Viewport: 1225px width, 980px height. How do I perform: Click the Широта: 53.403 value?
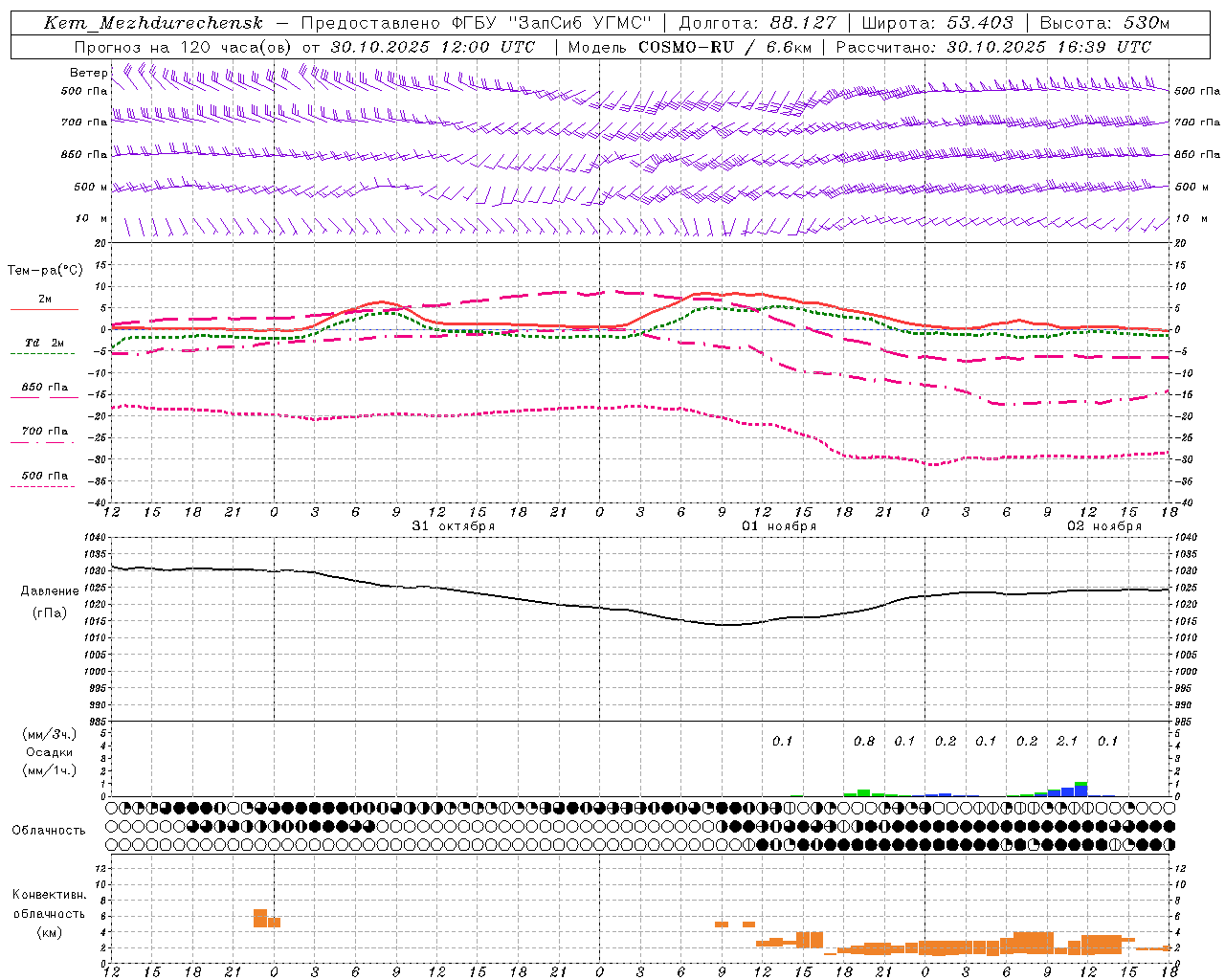coord(937,23)
